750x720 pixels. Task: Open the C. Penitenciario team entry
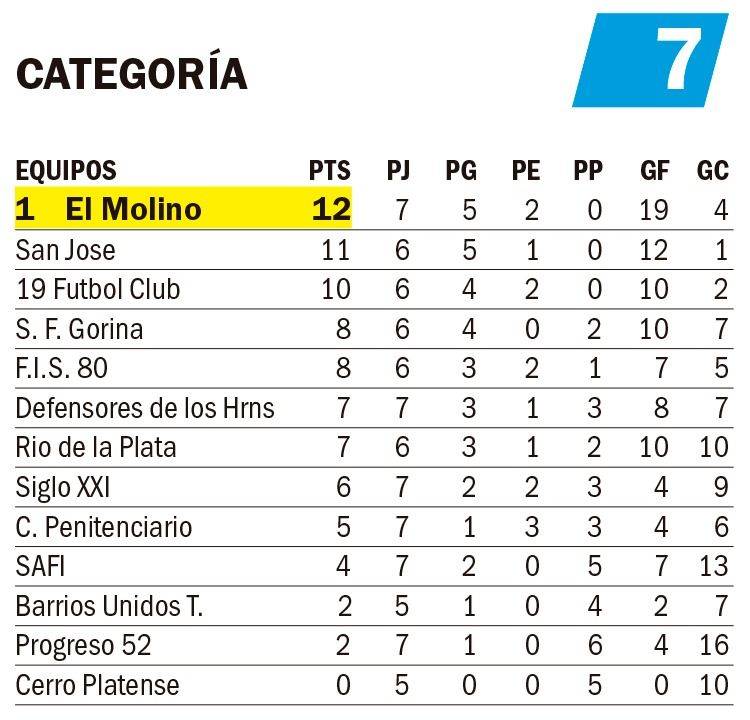tap(103, 527)
